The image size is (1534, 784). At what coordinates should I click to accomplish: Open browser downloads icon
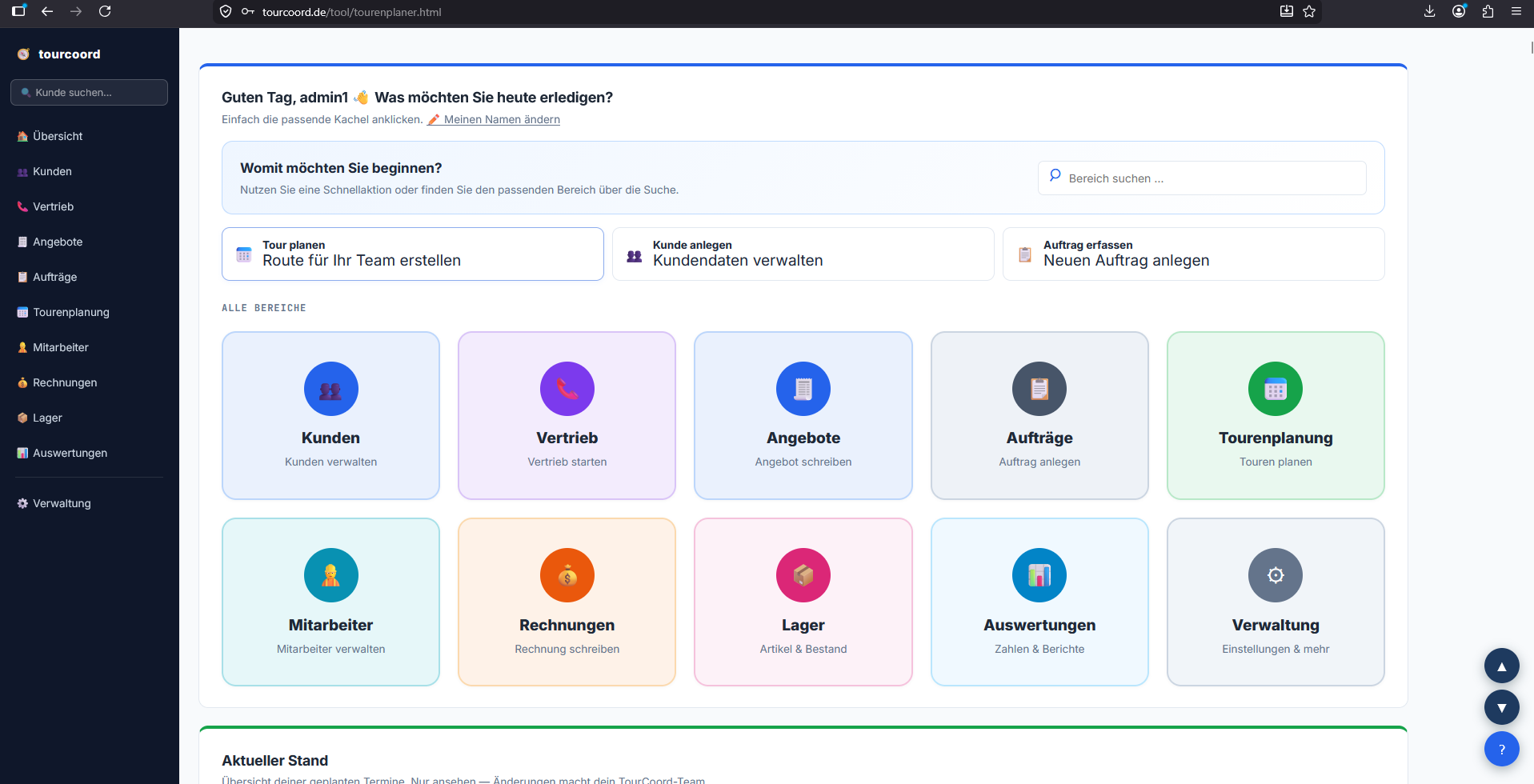coord(1430,11)
